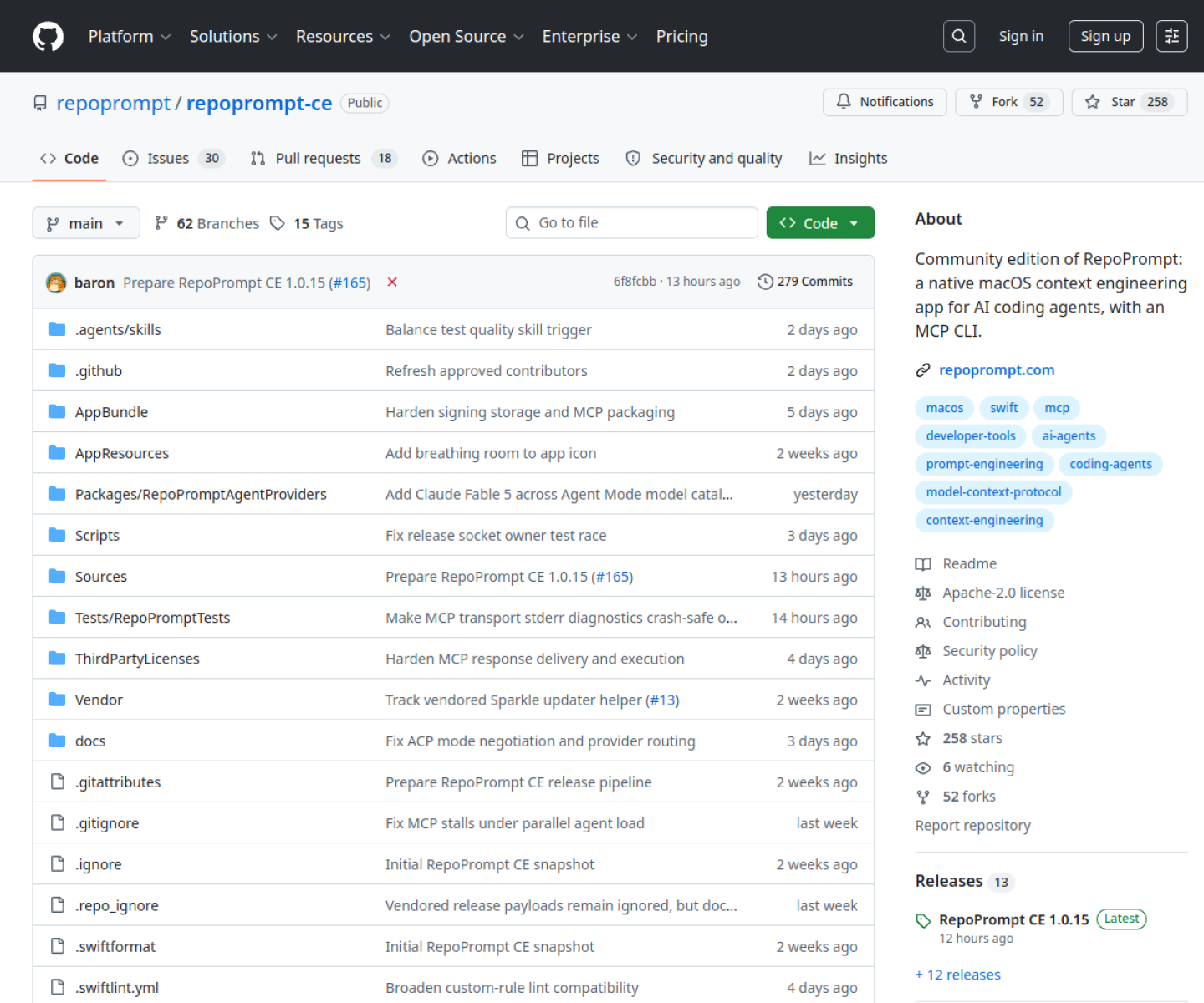Open the Pricing page

pyautogui.click(x=681, y=36)
